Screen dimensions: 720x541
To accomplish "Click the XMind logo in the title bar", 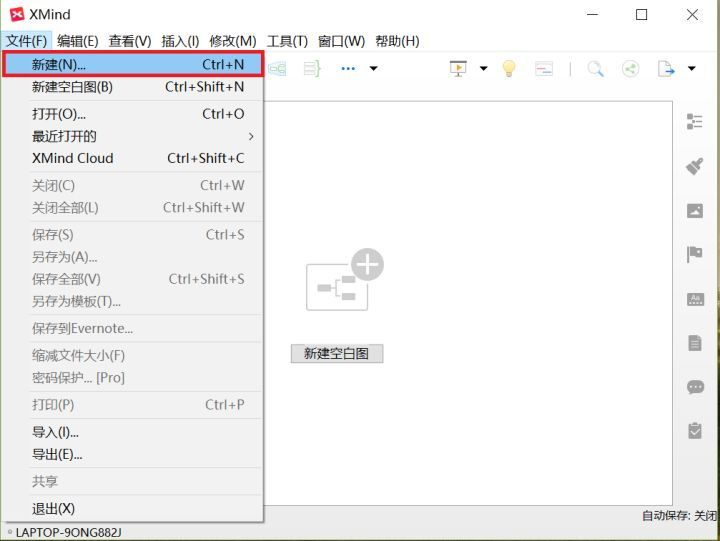I will (x=17, y=14).
